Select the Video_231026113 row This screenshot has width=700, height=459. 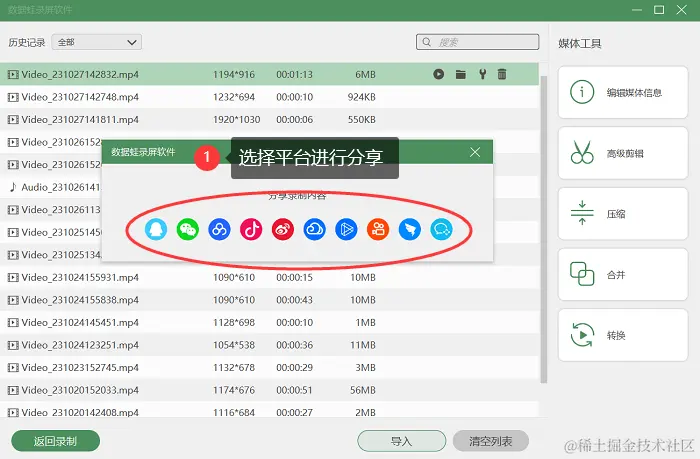pyautogui.click(x=51, y=209)
